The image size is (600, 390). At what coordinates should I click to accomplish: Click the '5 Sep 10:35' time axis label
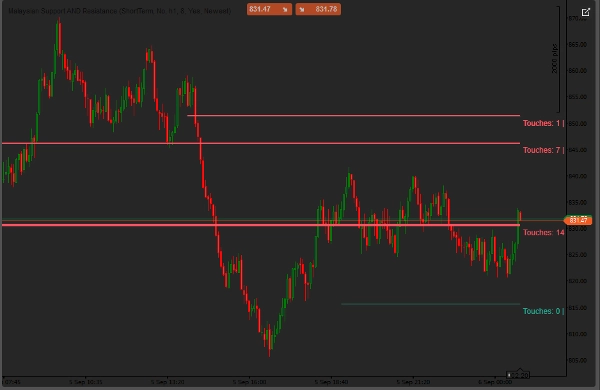tap(86, 382)
